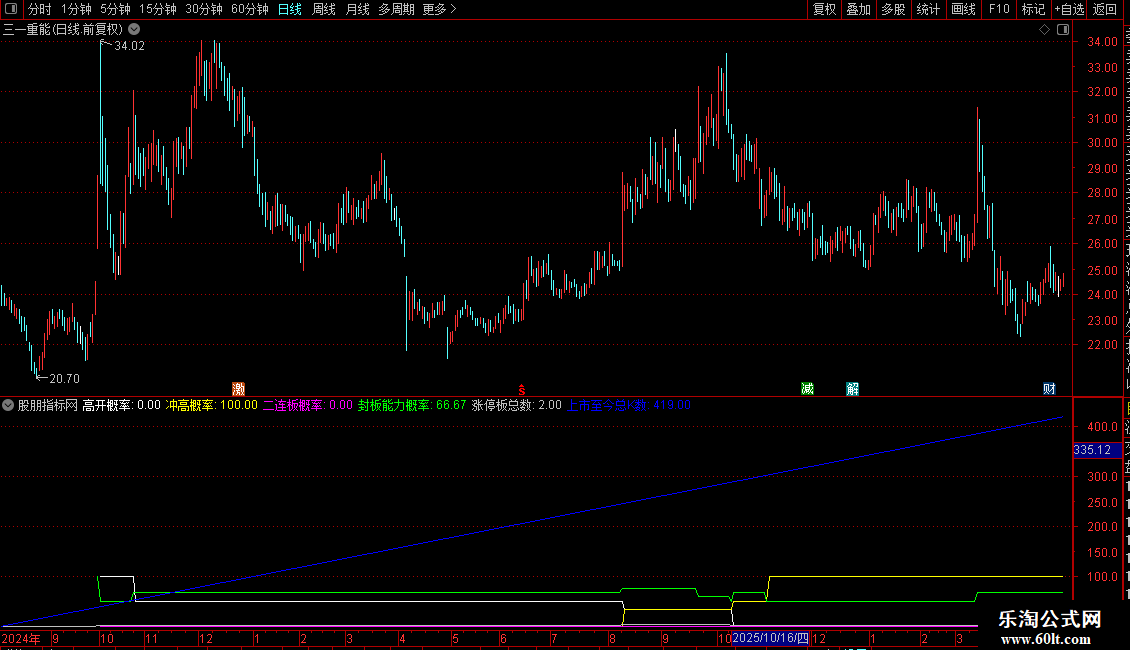This screenshot has width=1130, height=650.
Task: Click the 20.70 low price label
Action: pos(64,379)
